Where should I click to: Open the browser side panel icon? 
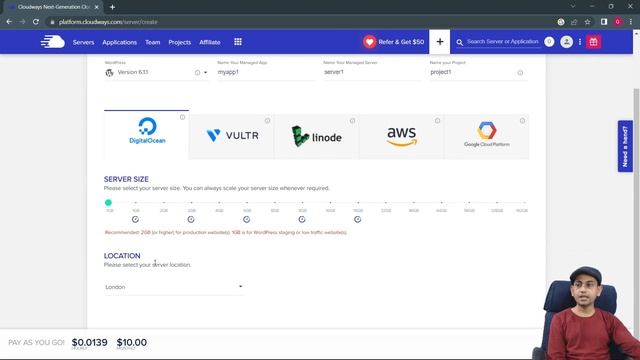(604, 22)
